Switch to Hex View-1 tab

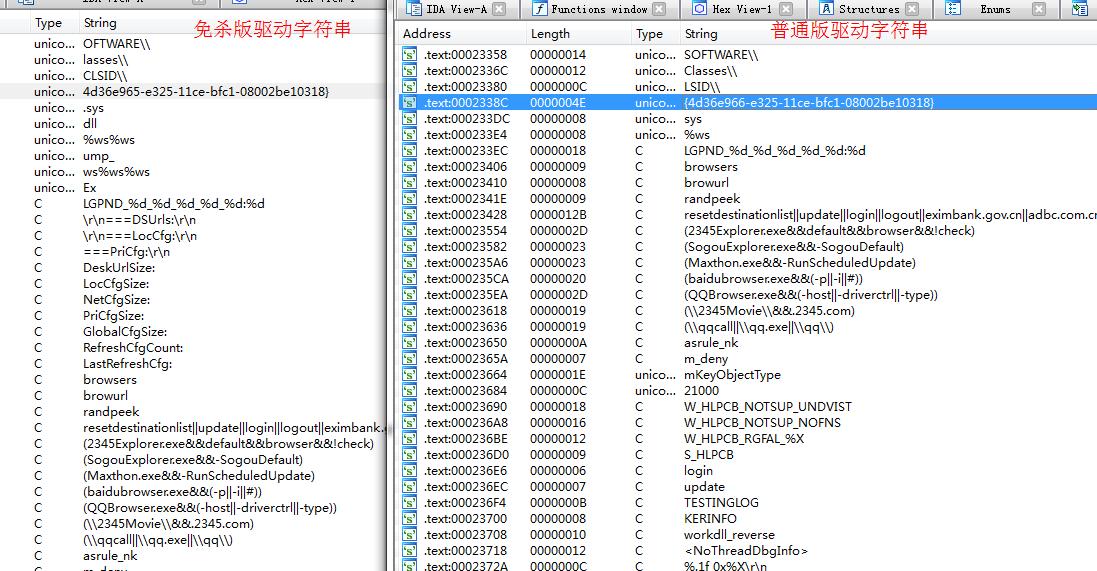(x=742, y=9)
